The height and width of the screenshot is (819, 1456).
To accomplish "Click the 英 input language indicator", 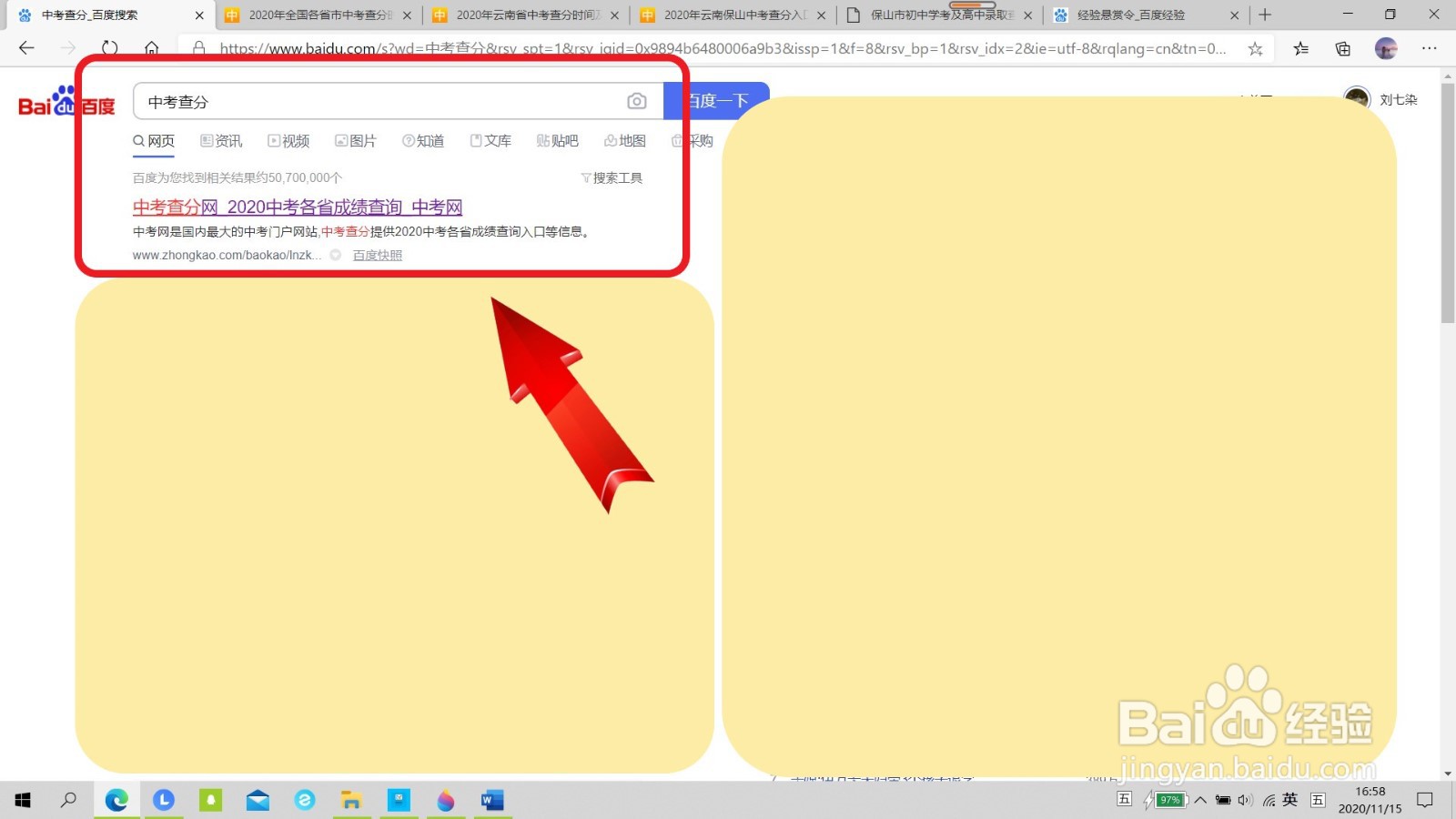I will 1290,800.
